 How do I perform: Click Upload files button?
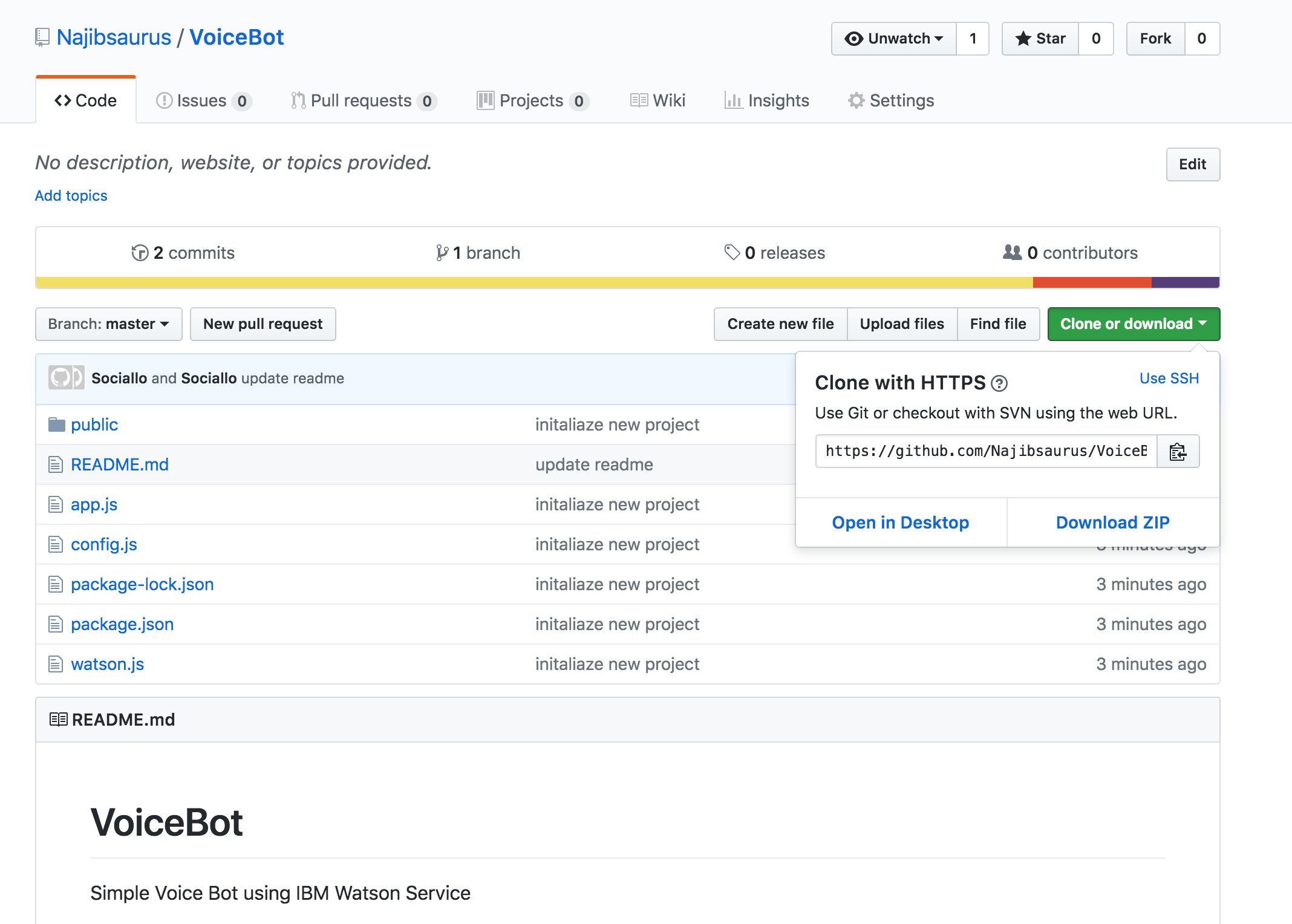click(x=902, y=324)
